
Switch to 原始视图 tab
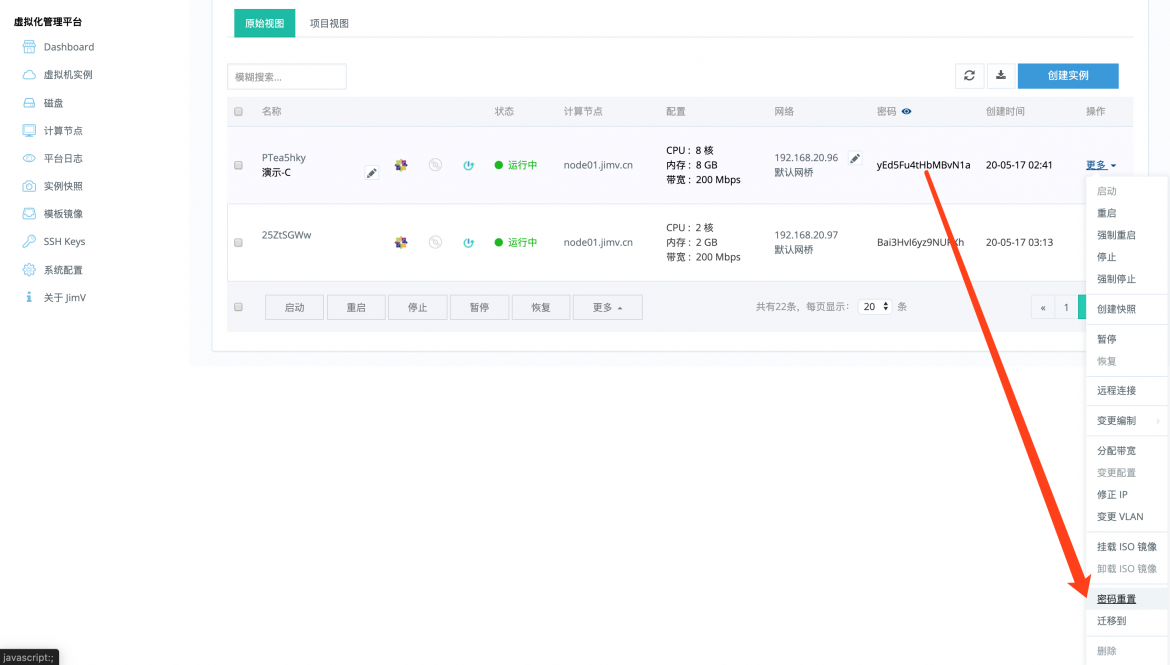[x=265, y=23]
